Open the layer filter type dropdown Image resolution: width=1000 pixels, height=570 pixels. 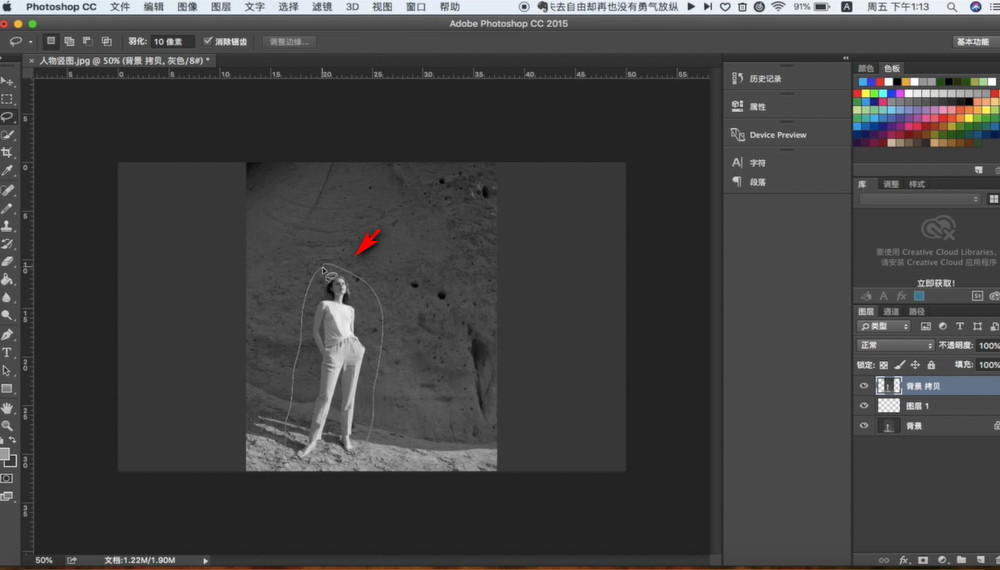[883, 326]
